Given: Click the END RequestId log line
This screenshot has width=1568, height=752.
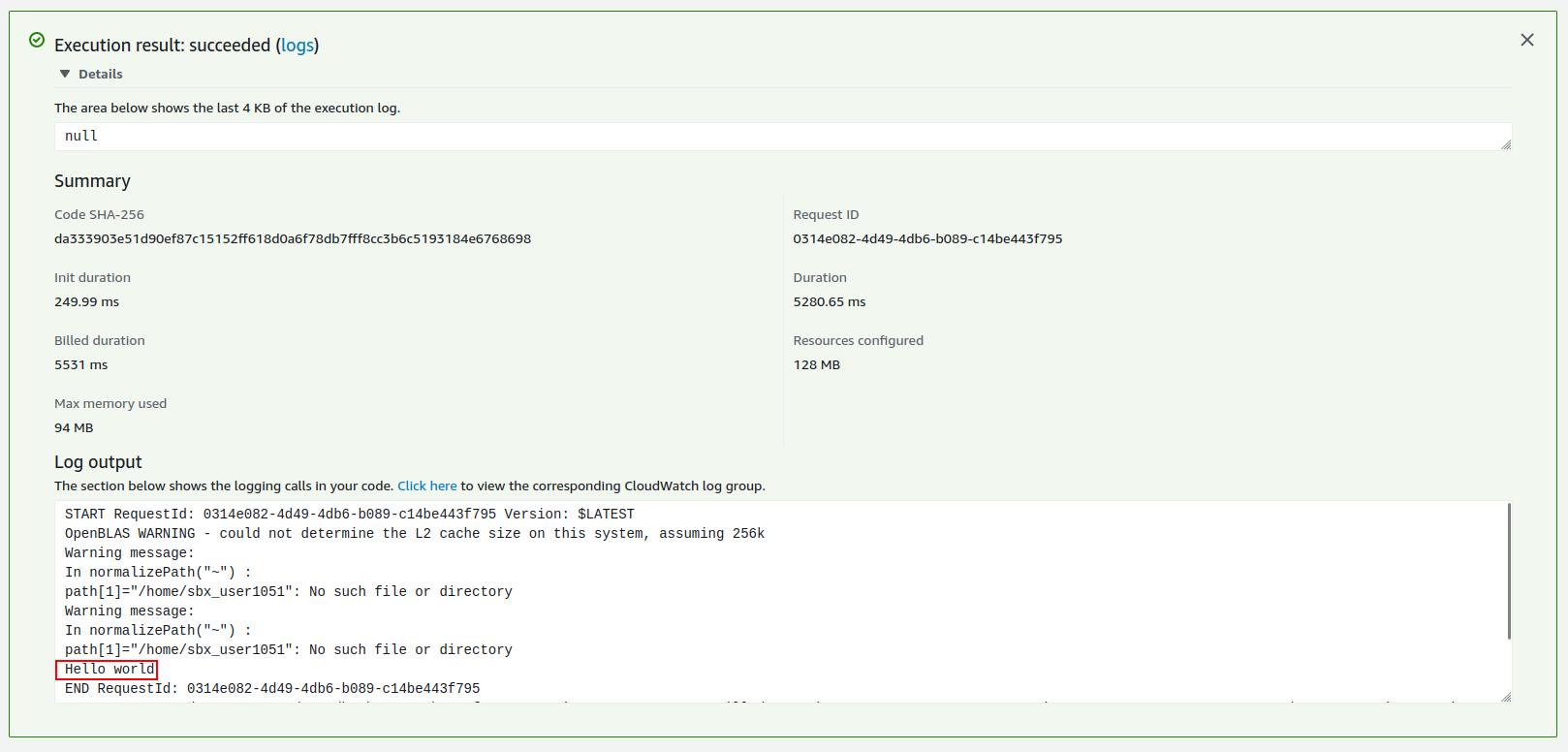Looking at the screenshot, I should tap(272, 689).
